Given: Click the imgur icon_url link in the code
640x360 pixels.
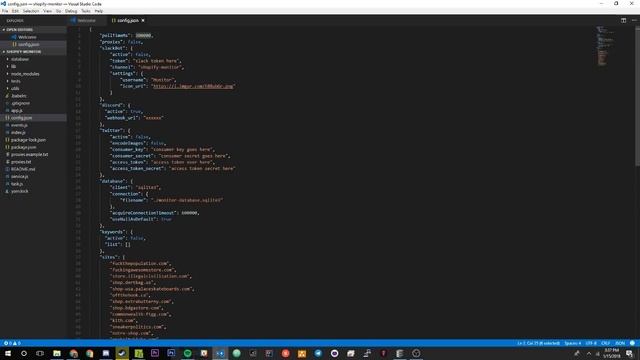Looking at the screenshot, I should (x=193, y=87).
